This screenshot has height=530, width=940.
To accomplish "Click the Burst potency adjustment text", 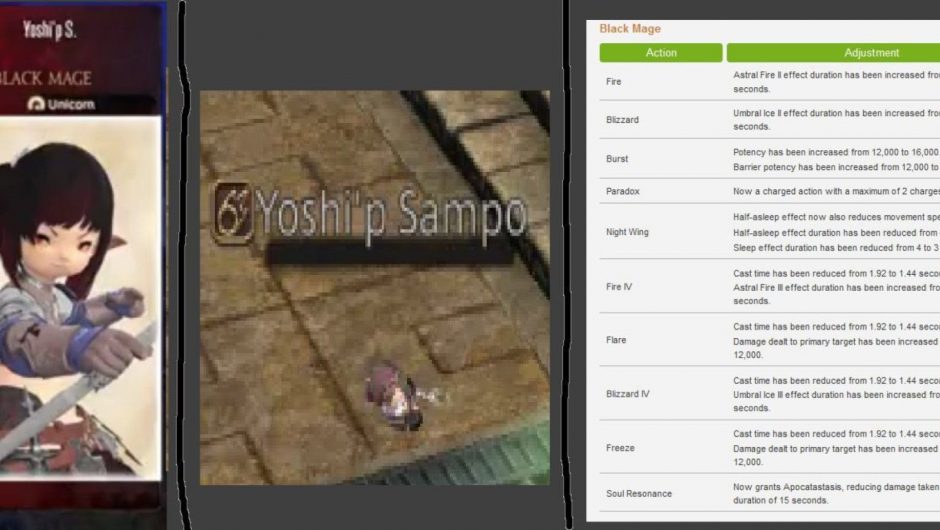I will tap(836, 152).
